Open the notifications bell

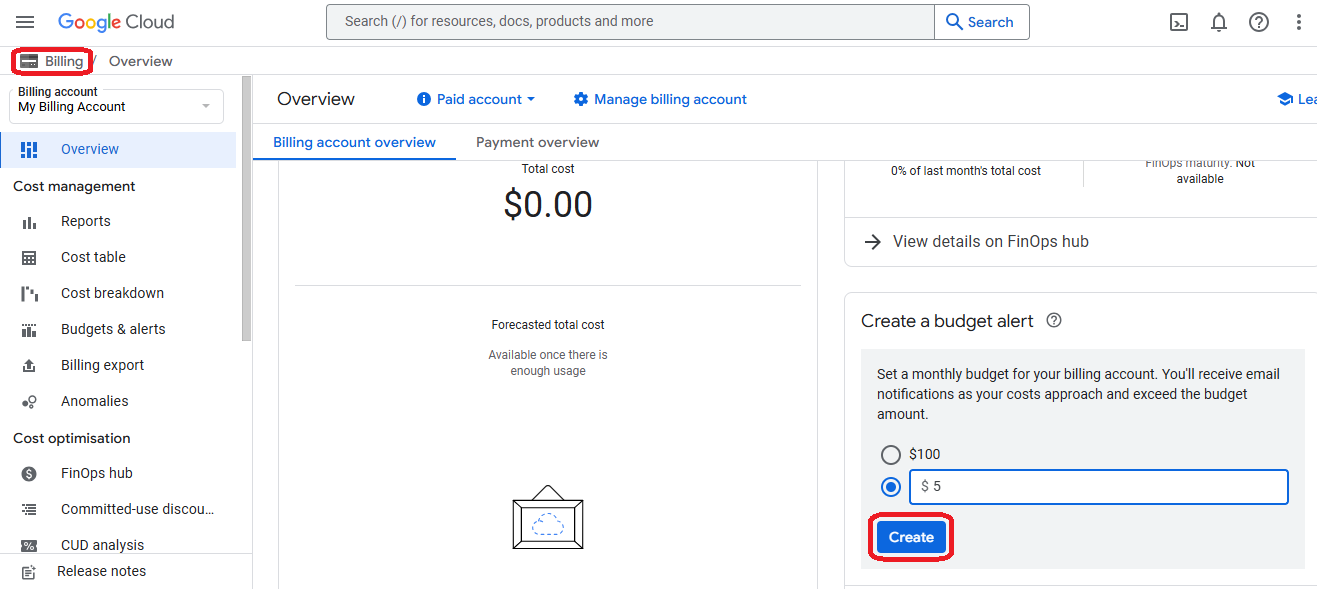(x=1219, y=22)
